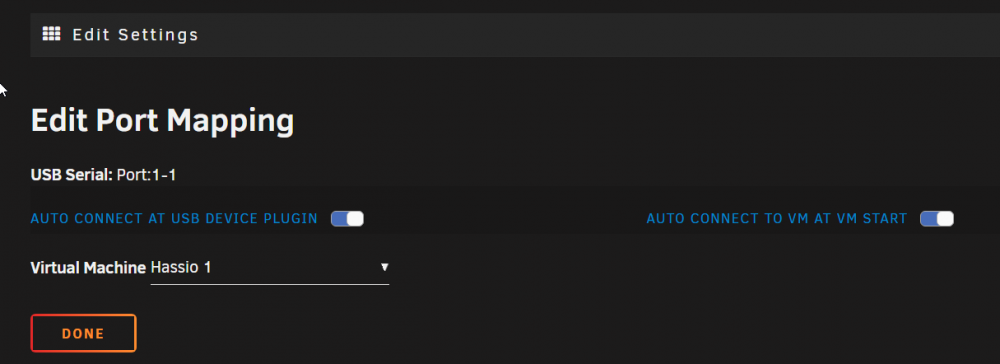Click the Edit Settings header bar
This screenshot has height=364, width=1000.
[515, 35]
